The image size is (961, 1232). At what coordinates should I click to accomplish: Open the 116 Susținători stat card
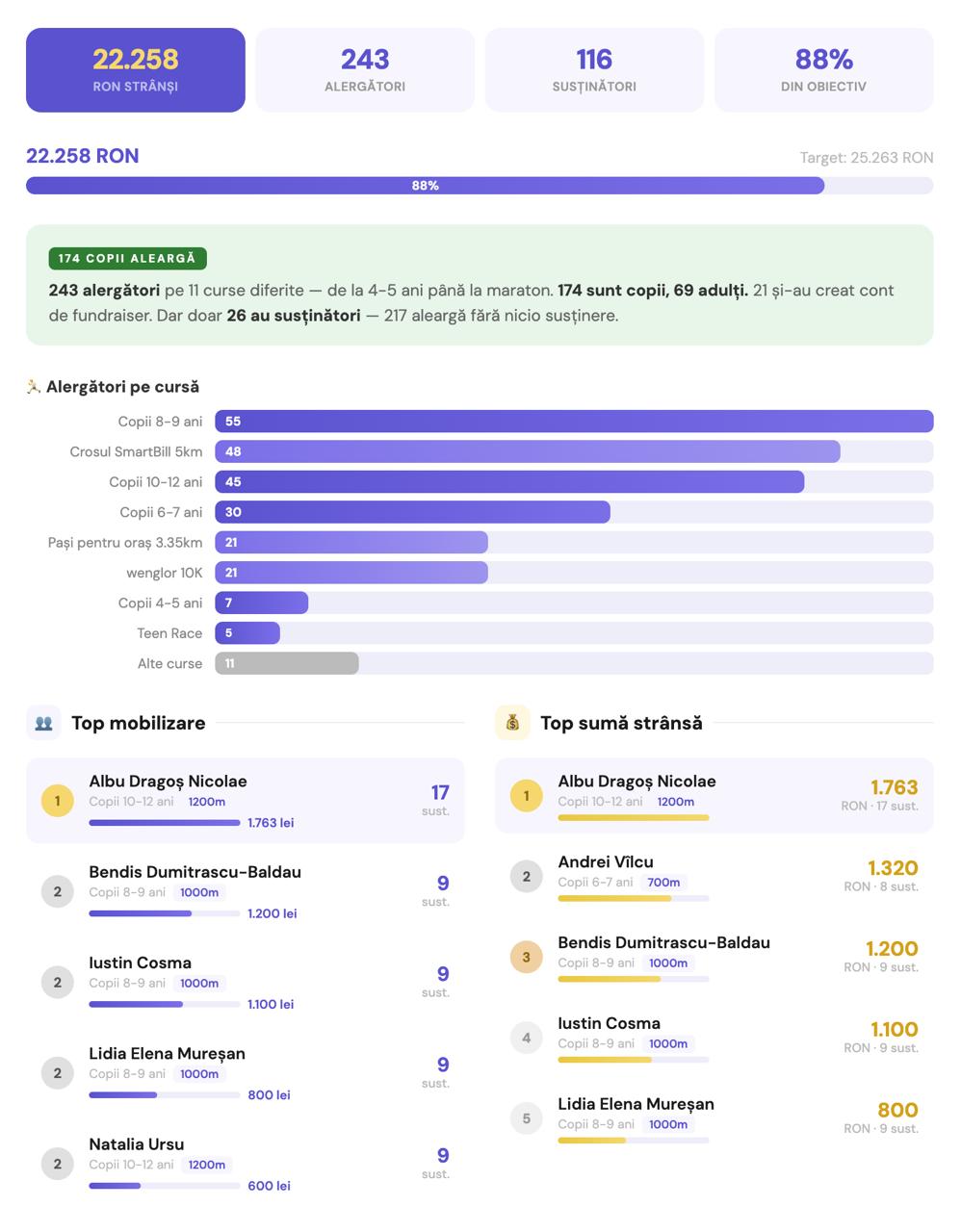pyautogui.click(x=594, y=70)
